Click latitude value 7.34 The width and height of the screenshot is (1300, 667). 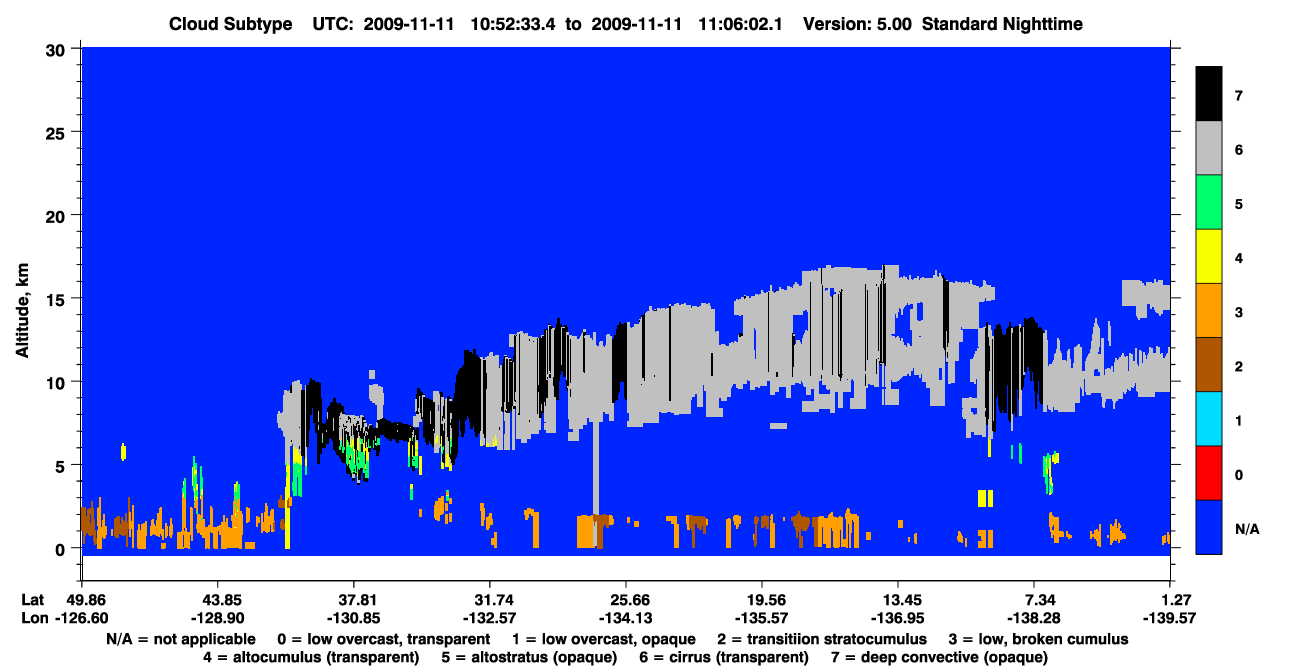coord(1034,600)
